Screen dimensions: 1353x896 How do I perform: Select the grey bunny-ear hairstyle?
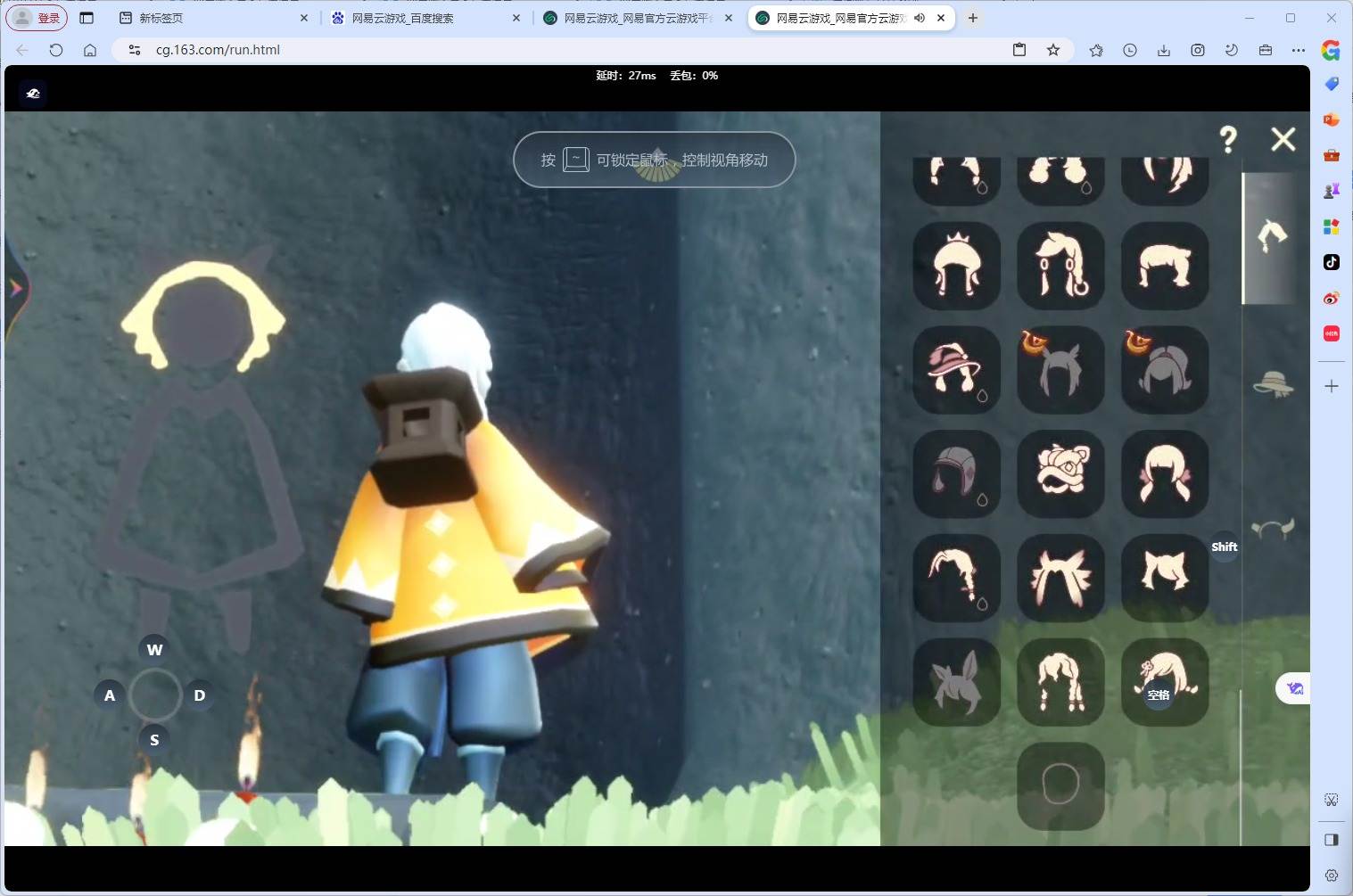coord(957,682)
